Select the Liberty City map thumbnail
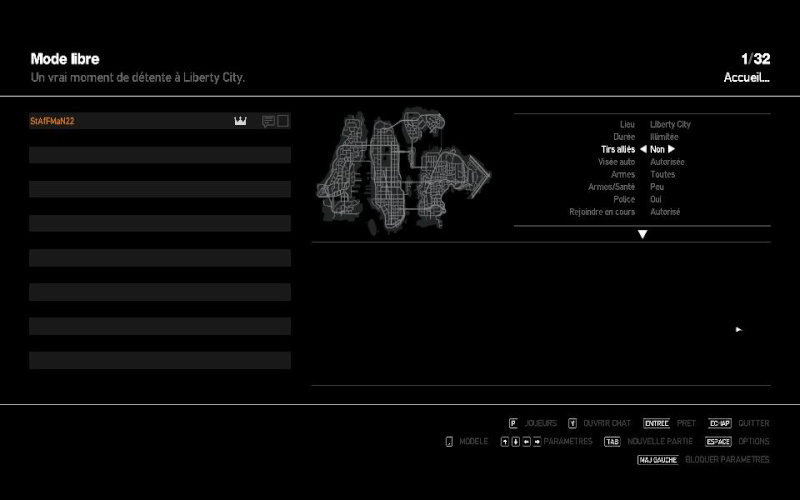The image size is (800, 500). pos(403,171)
